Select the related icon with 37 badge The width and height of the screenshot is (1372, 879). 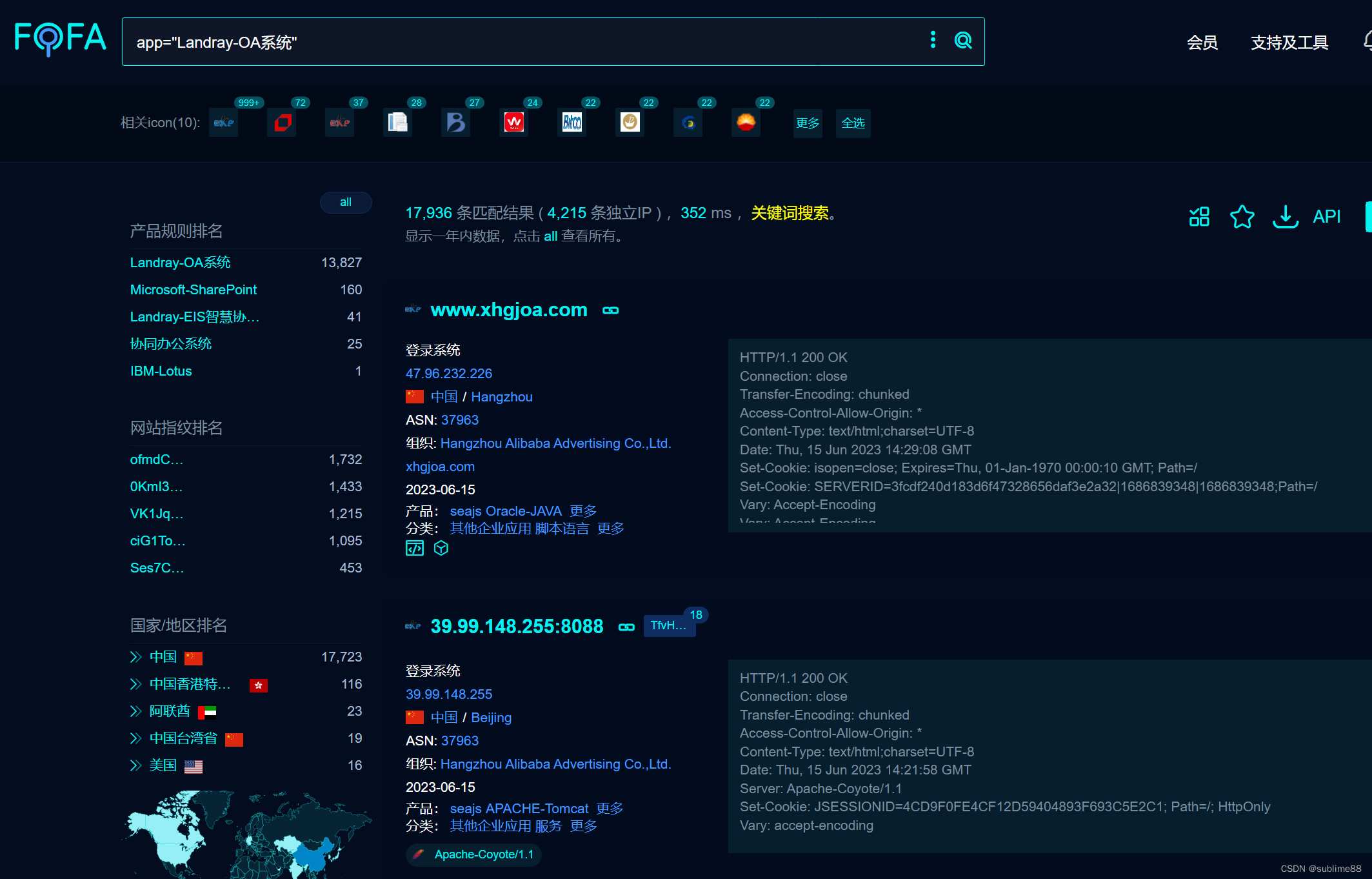click(x=340, y=123)
